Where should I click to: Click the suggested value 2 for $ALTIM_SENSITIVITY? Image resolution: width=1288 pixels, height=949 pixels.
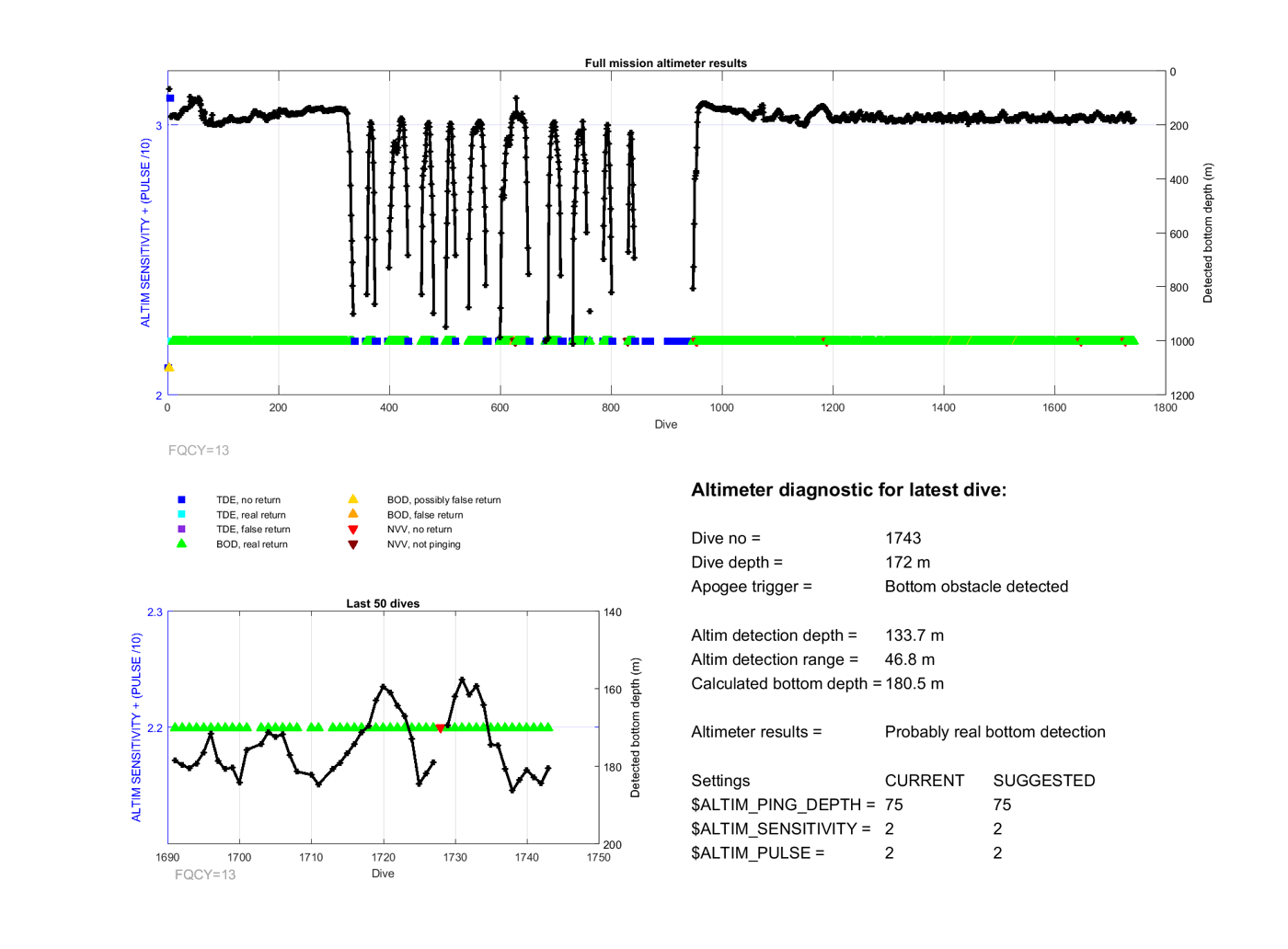997,829
